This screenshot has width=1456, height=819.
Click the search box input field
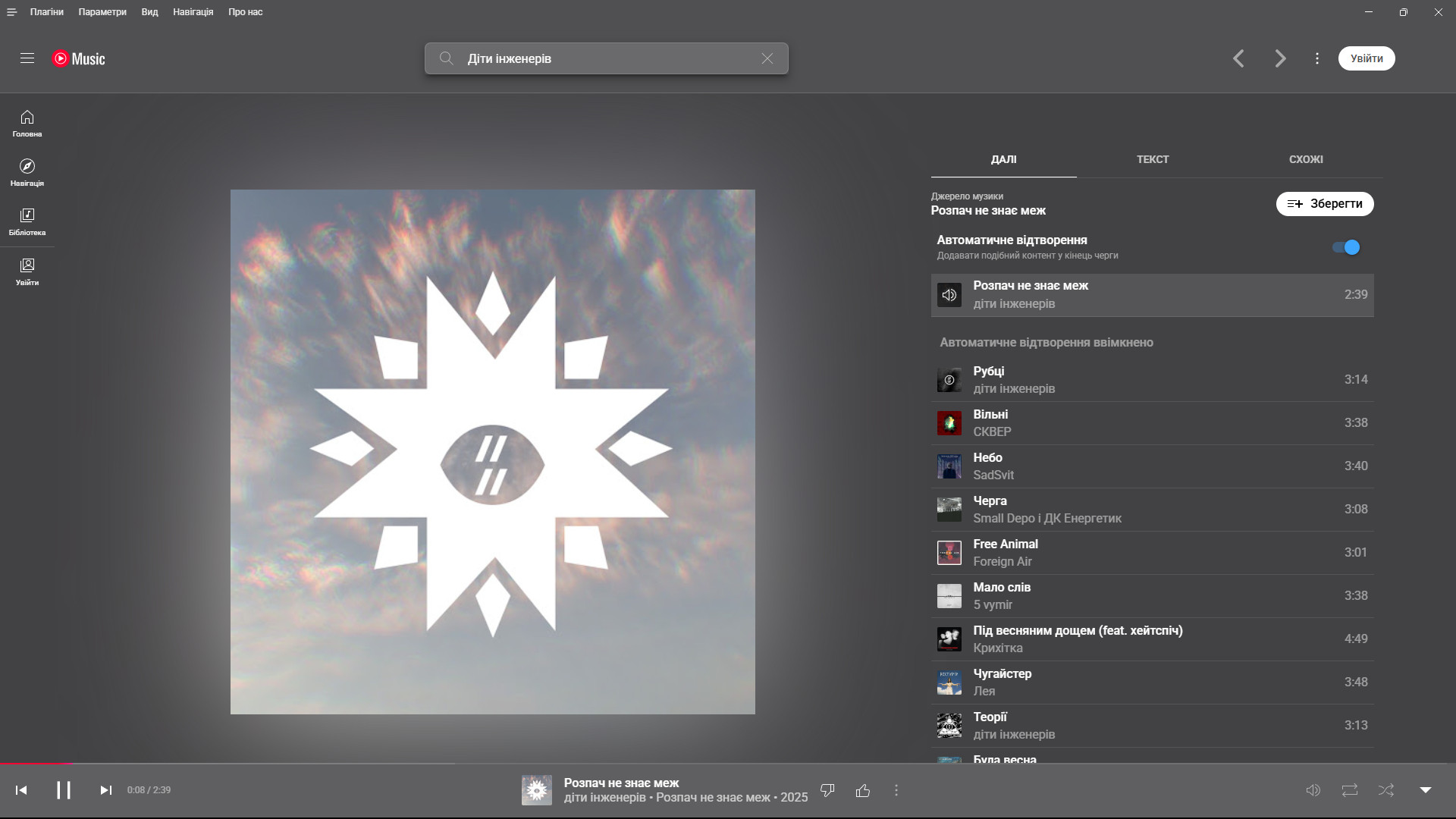click(x=607, y=58)
